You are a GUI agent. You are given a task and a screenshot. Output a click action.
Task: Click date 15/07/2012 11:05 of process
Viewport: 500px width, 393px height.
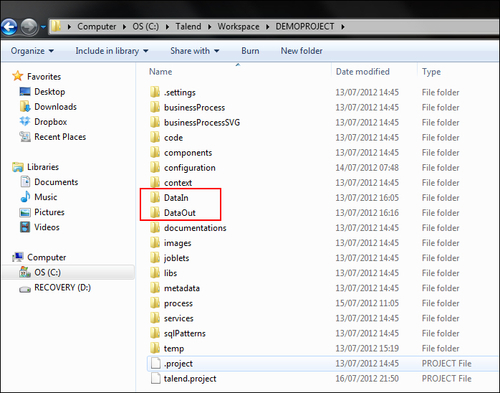click(367, 303)
